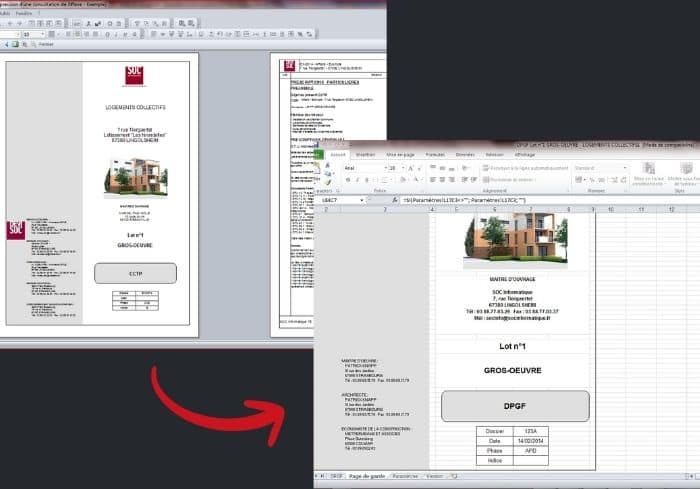Image resolution: width=700 pixels, height=489 pixels.
Task: Switch to the Paramètres sheet tab
Action: click(x=405, y=477)
